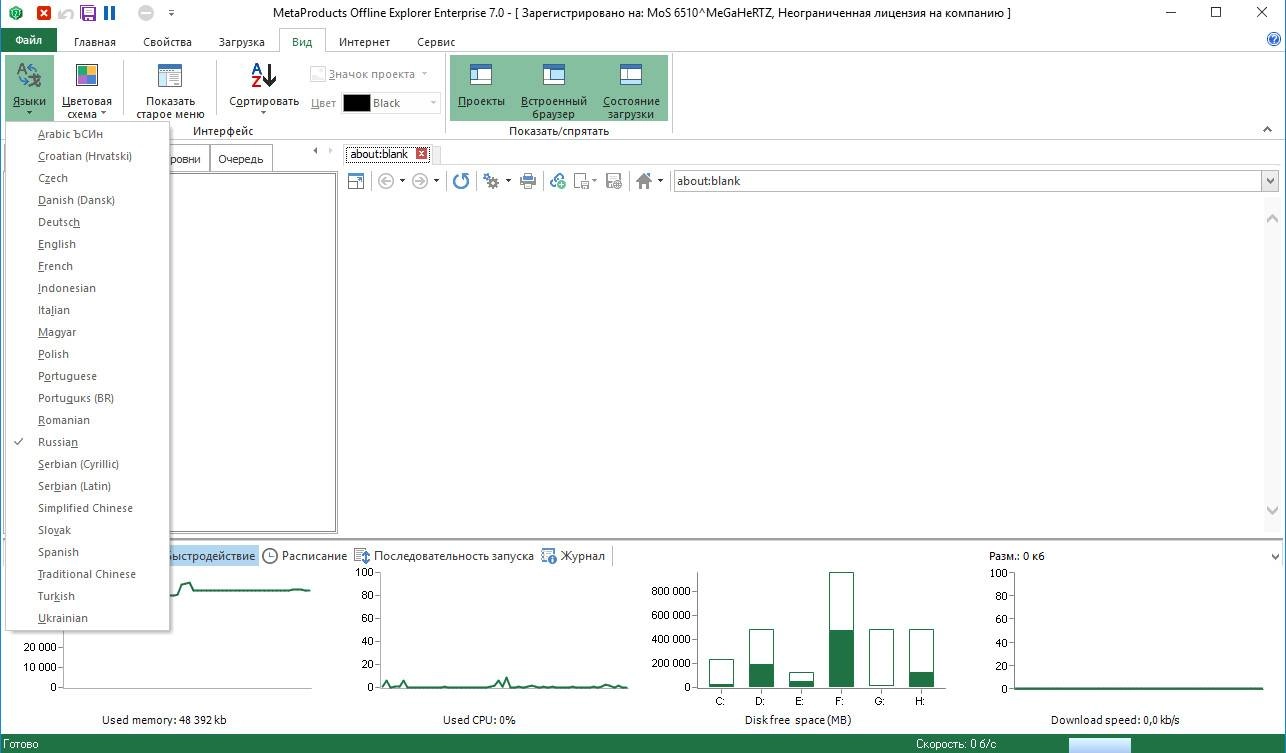Toggle the Встроенный браузер panel visibility
Viewport: 1286px width, 753px height.
pyautogui.click(x=554, y=88)
